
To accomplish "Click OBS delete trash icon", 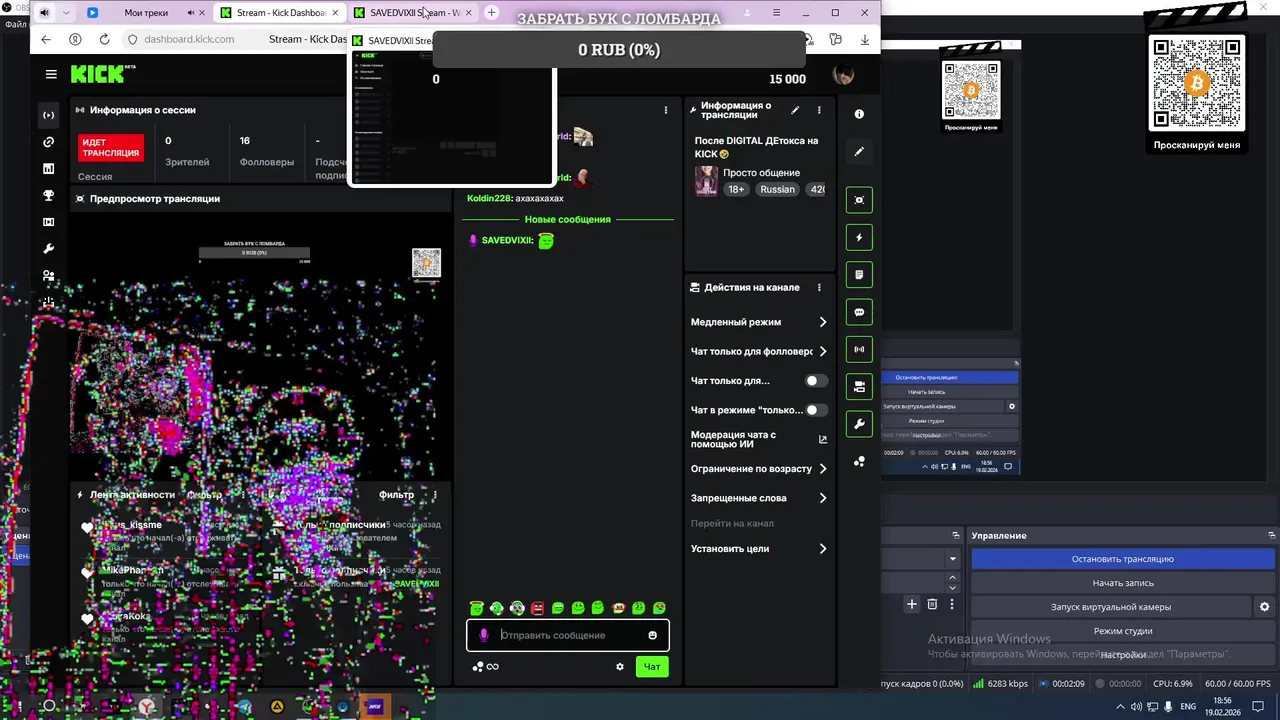I will click(x=932, y=604).
